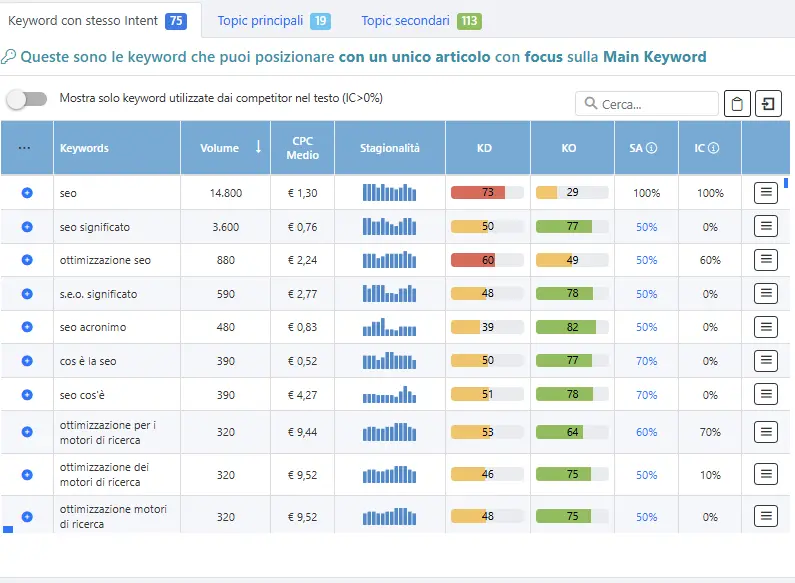Image resolution: width=795 pixels, height=583 pixels.
Task: Click the CPC value € 9,44
Action: point(302,432)
